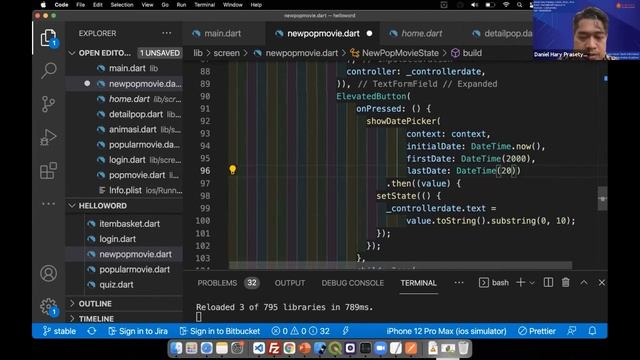Open errors and warnings count in status bar

tap(300, 331)
